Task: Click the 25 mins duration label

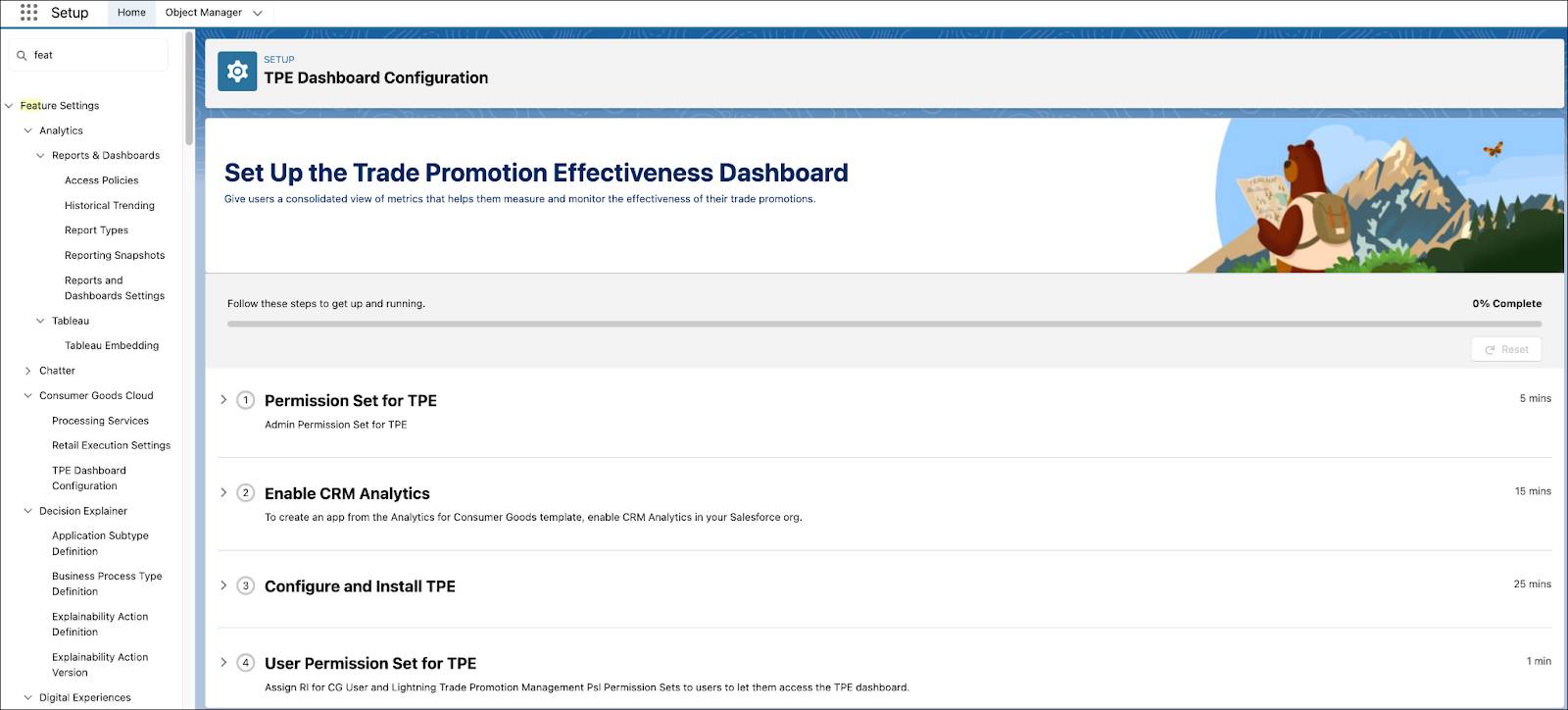Action: coord(1532,584)
